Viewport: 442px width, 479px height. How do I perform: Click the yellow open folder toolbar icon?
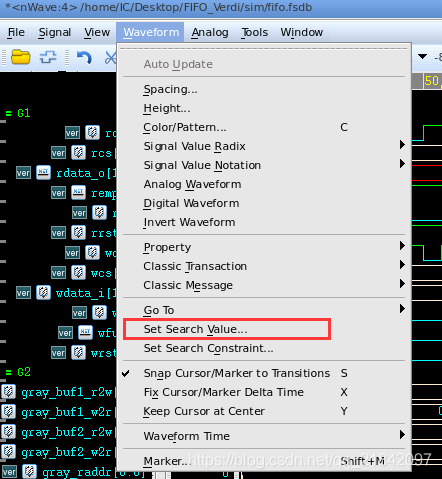[21, 57]
